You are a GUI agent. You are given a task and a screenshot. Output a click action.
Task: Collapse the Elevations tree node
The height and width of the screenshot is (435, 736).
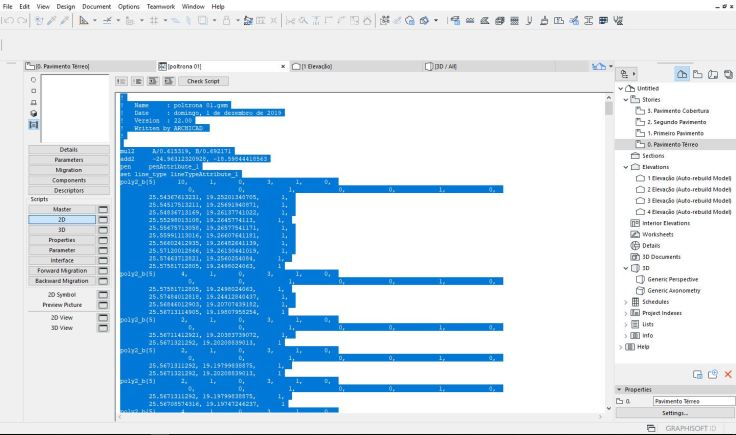(626, 167)
